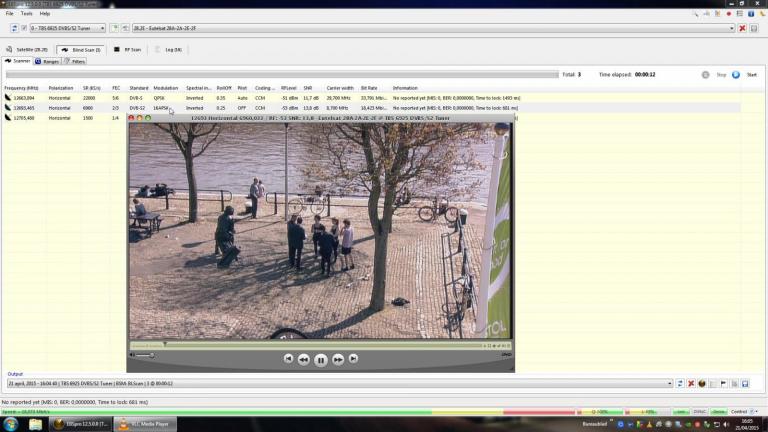
Task: Click the video player volume slider
Action: (145, 355)
